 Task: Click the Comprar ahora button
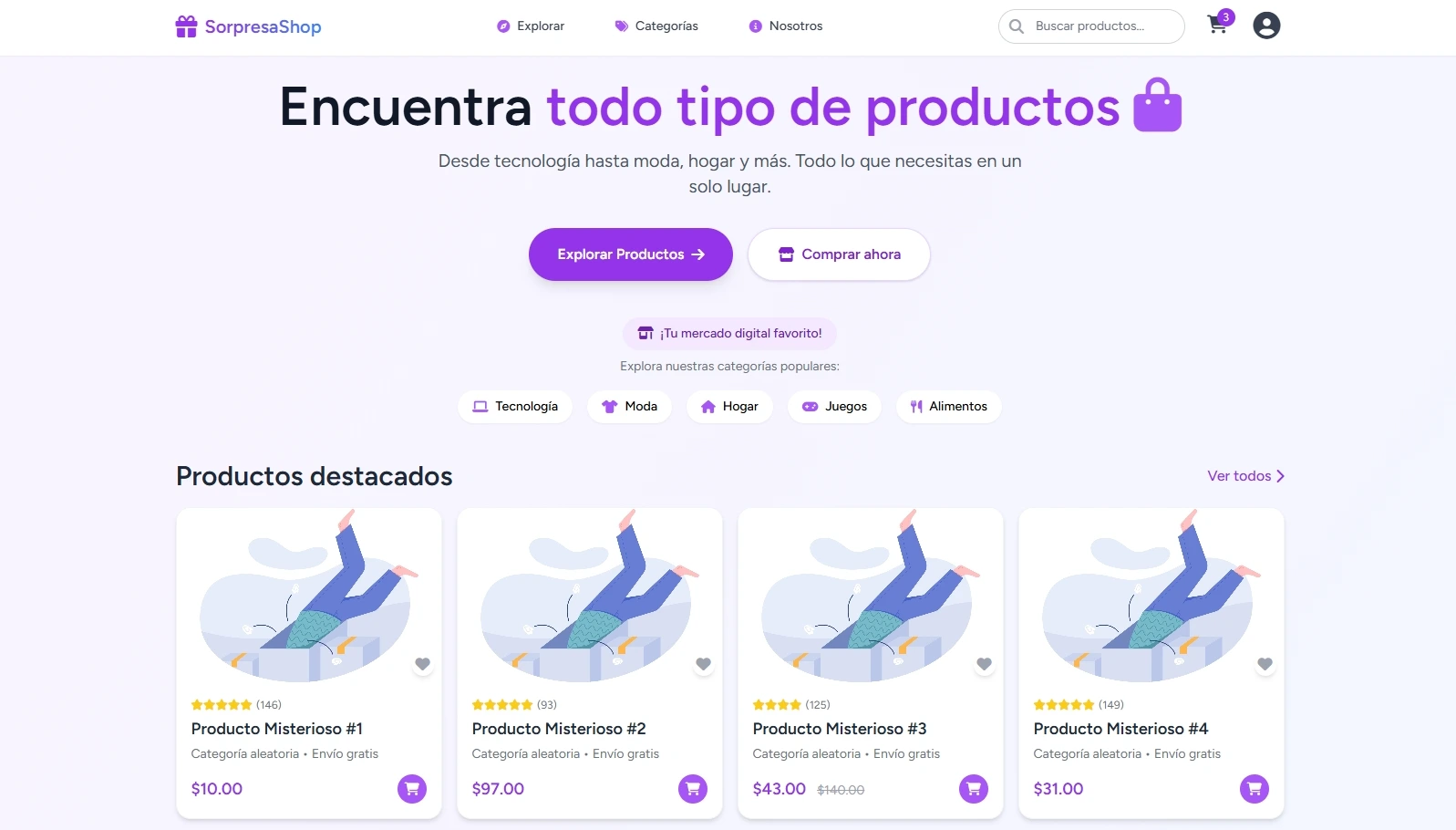tap(839, 254)
